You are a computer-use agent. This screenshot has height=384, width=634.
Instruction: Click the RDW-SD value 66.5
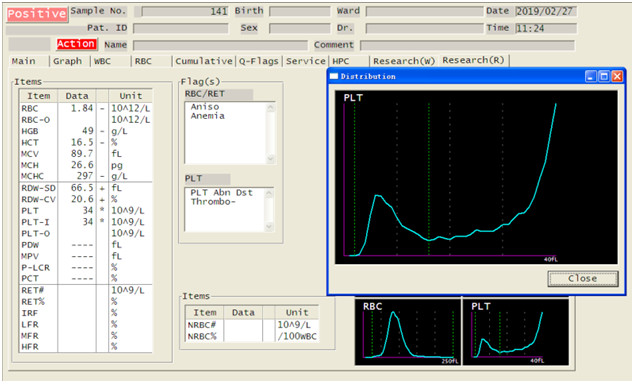[x=82, y=188]
